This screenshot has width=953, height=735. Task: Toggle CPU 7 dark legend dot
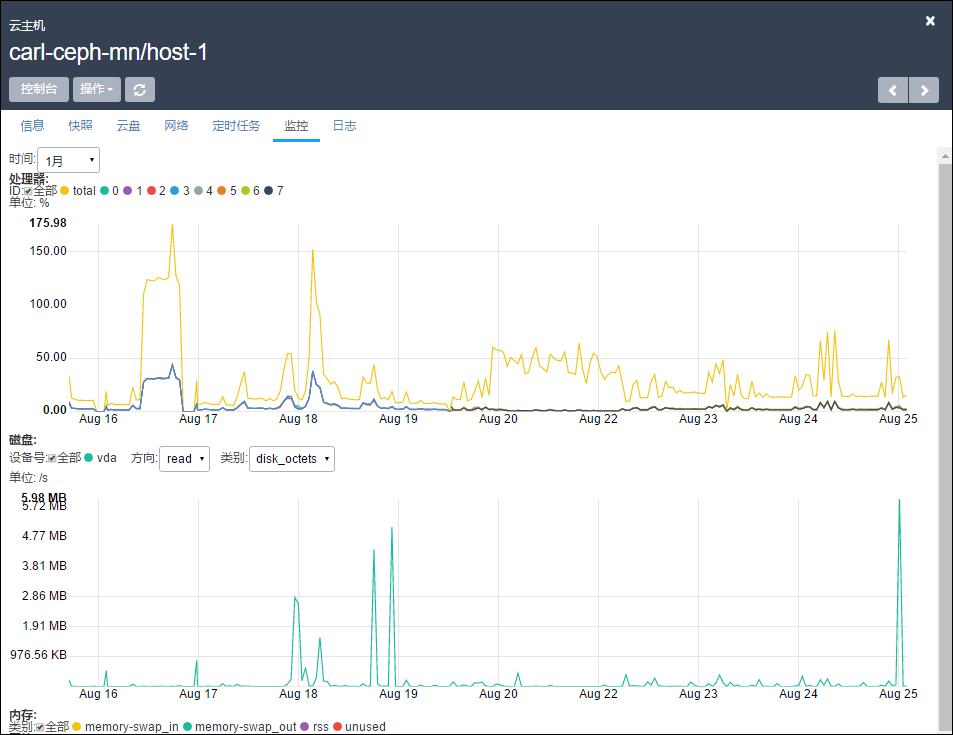(x=268, y=191)
